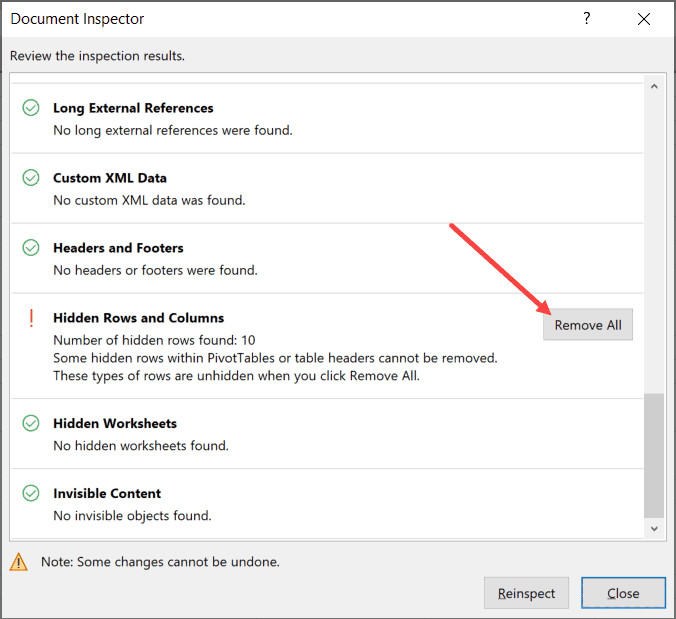The height and width of the screenshot is (619, 676).
Task: Click the 'Number of hidden rows found: 10' text
Action: [x=154, y=340]
